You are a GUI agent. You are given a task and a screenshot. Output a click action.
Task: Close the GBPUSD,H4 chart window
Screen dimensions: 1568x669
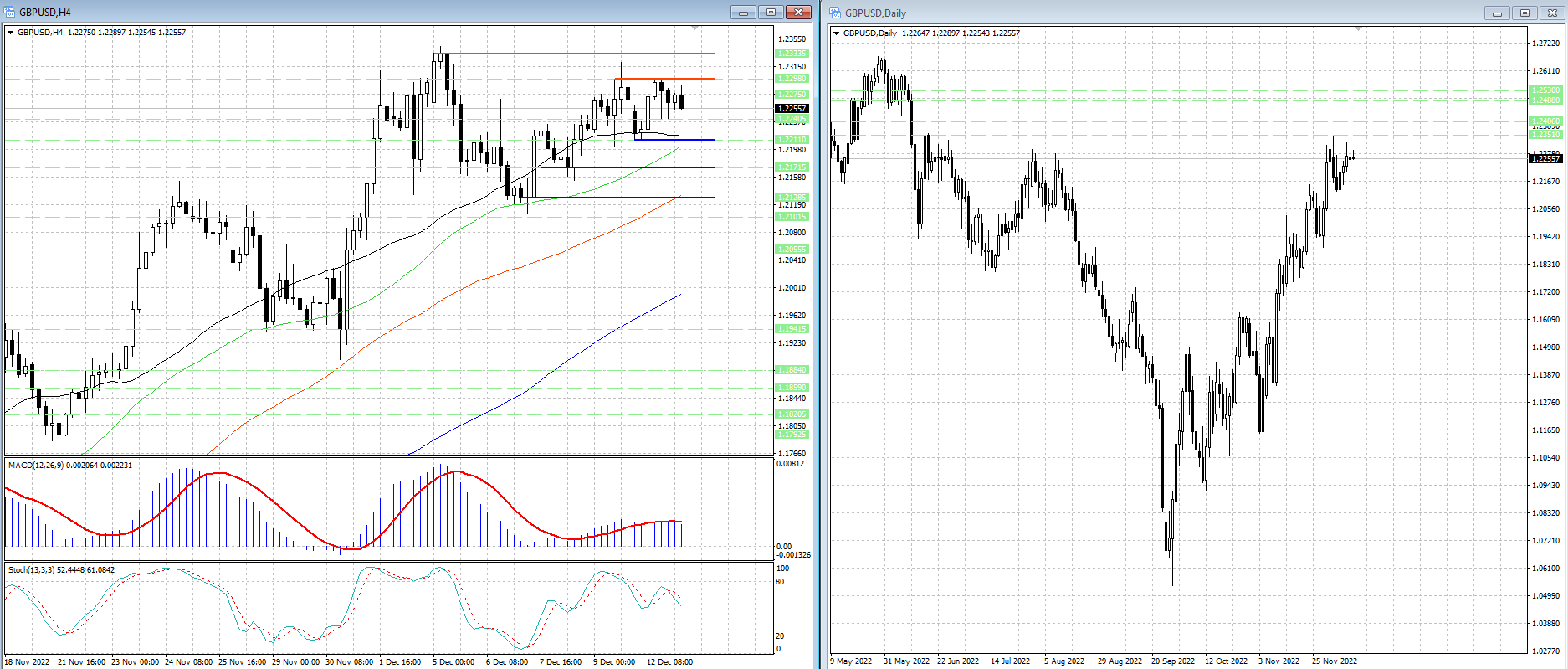[798, 12]
